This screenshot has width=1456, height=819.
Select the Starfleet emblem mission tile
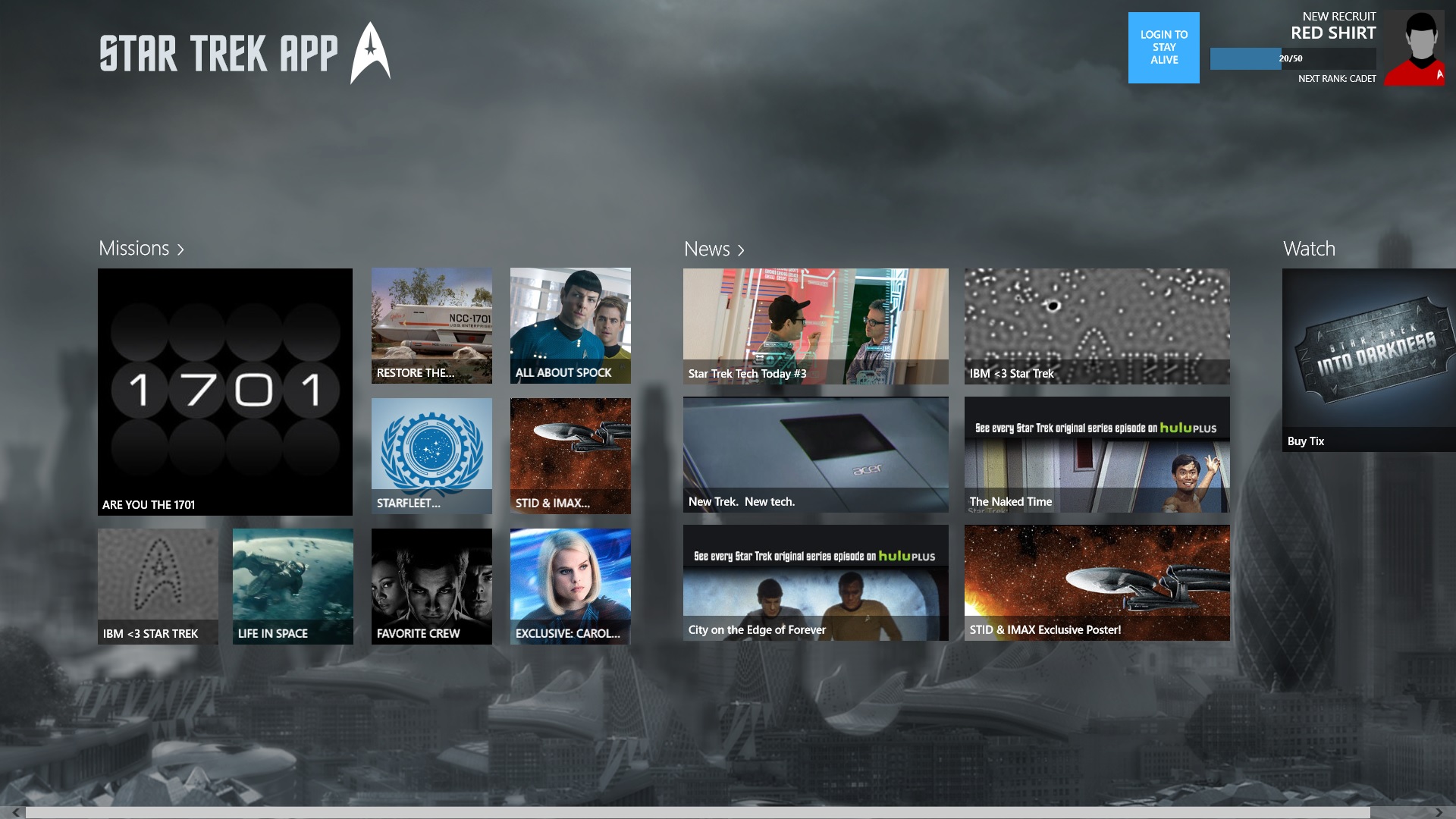tap(431, 455)
